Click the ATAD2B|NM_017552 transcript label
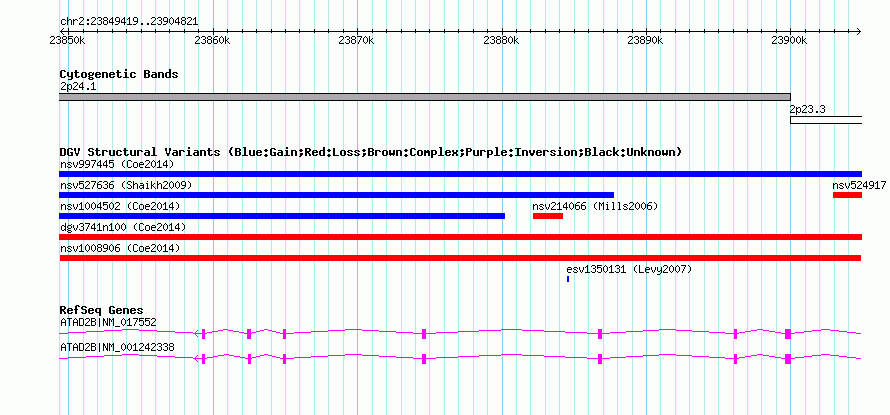 tap(108, 322)
